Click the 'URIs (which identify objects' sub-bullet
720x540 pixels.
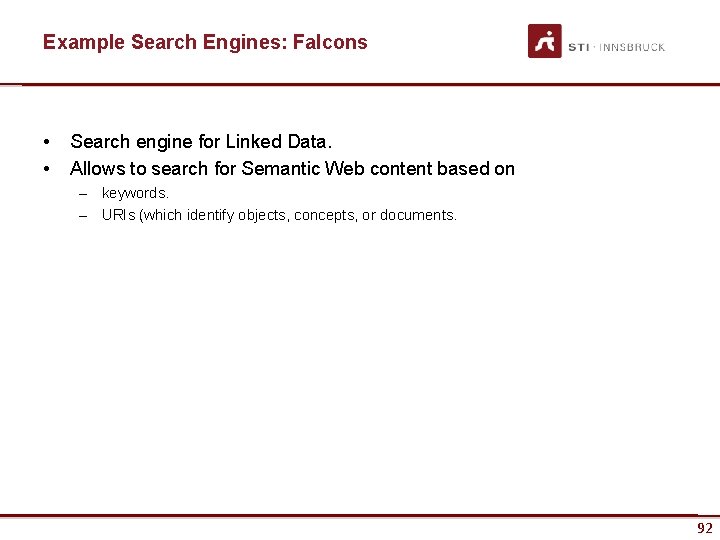279,215
